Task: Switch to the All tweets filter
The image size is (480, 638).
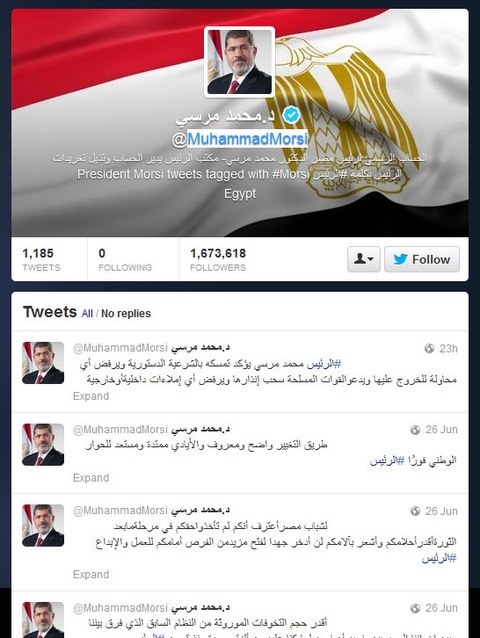Action: click(87, 314)
